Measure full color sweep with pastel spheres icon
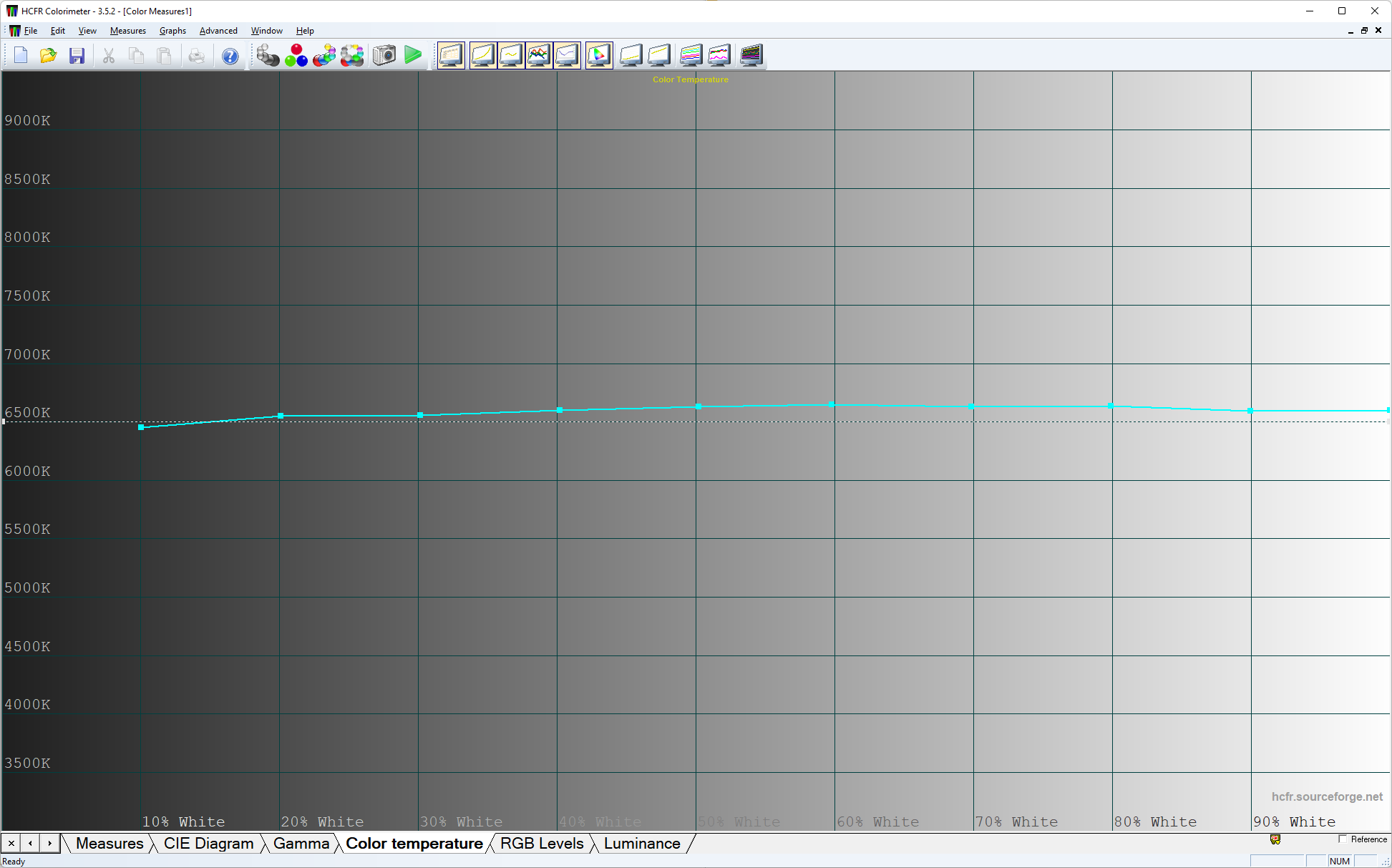1392x868 pixels. [351, 55]
